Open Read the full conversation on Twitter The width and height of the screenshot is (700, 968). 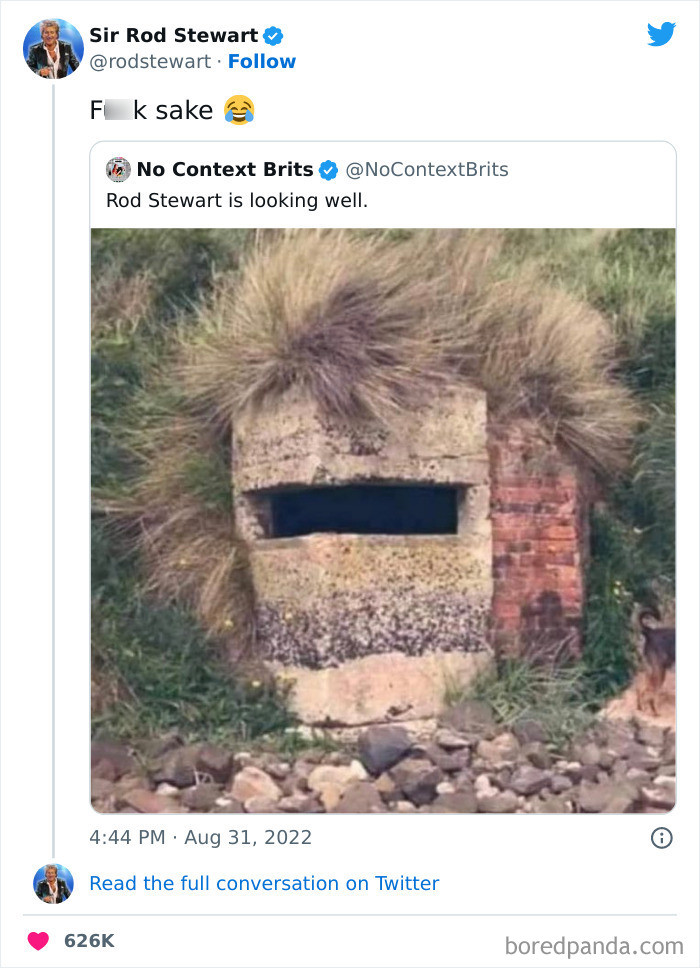[264, 883]
